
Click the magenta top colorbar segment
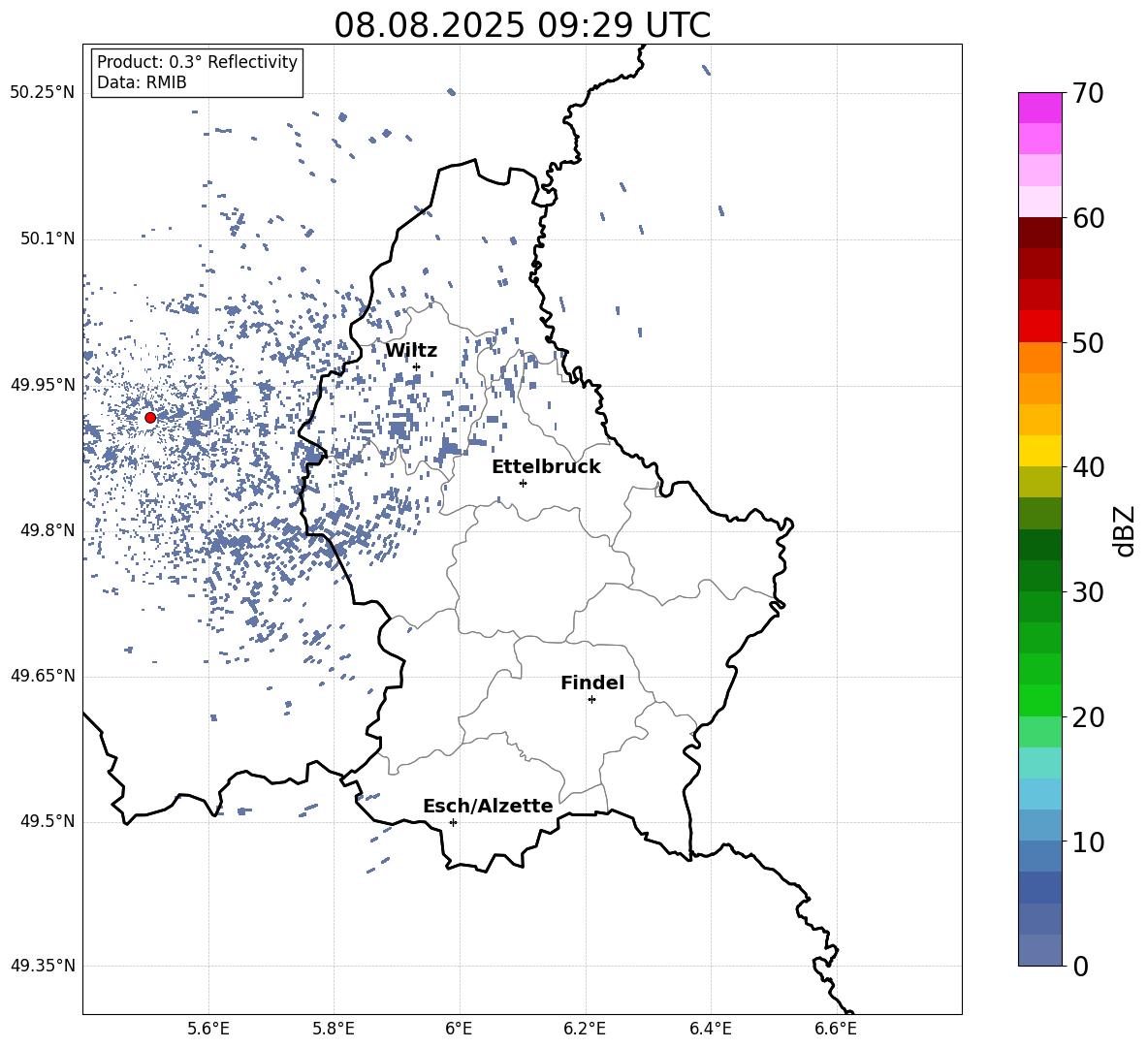click(1040, 108)
